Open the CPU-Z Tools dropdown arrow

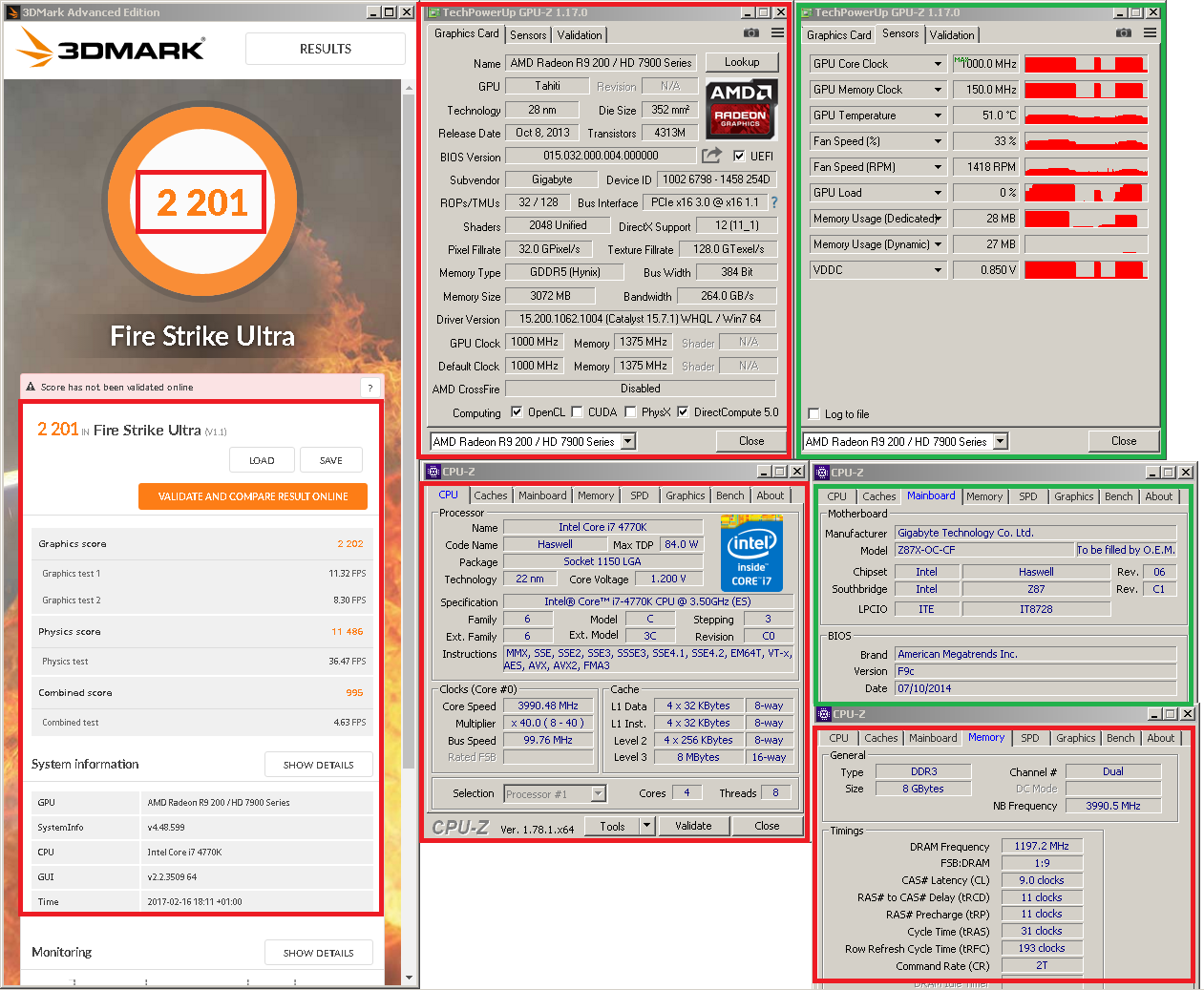(x=646, y=826)
